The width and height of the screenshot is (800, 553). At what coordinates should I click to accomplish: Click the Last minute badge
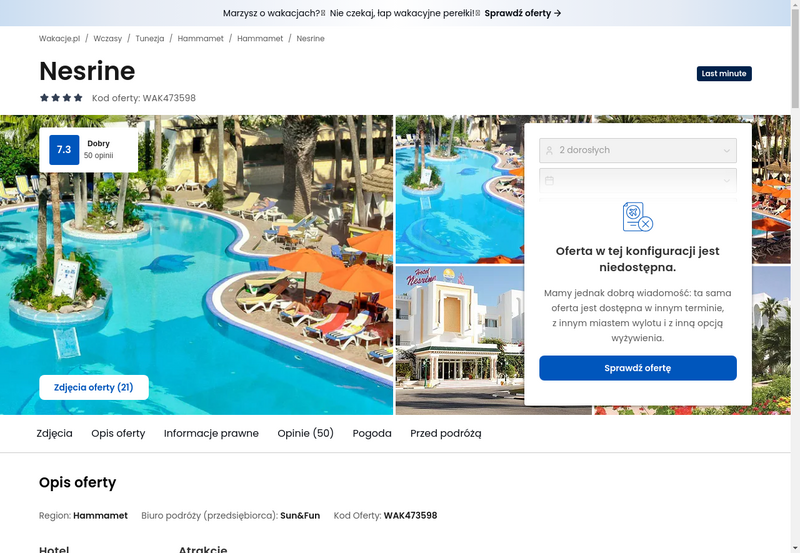click(x=724, y=73)
